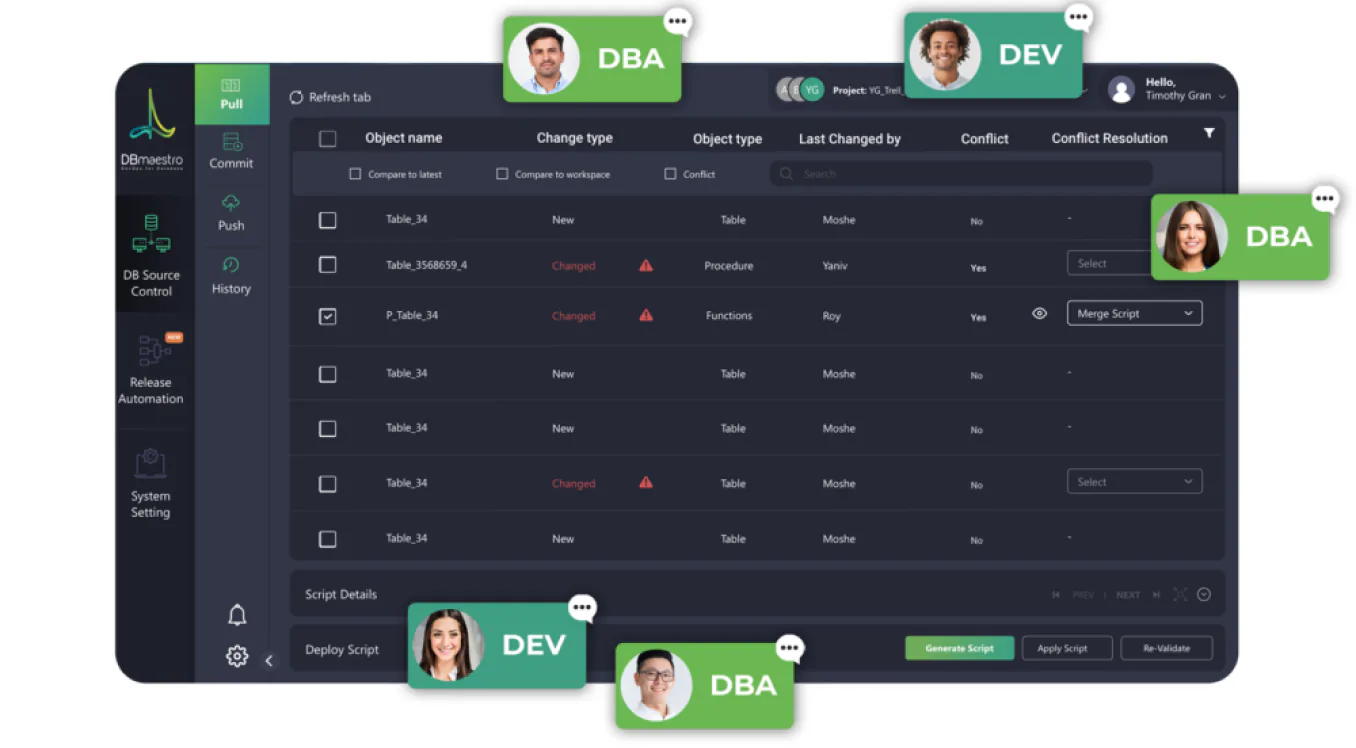
Task: Open the table filter funnel icon
Action: tap(1209, 133)
